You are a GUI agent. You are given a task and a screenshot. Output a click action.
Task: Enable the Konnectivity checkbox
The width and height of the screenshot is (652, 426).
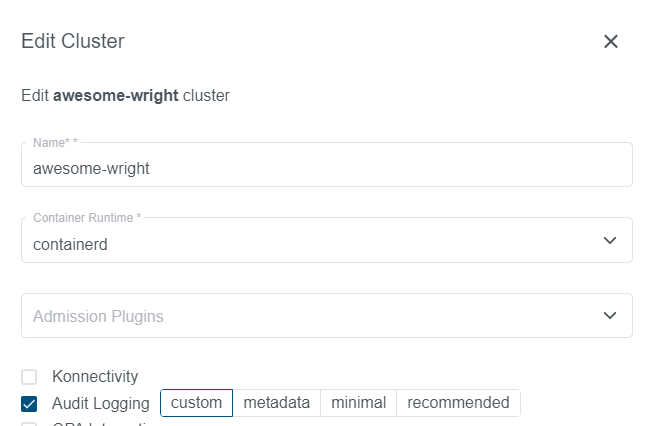point(29,377)
